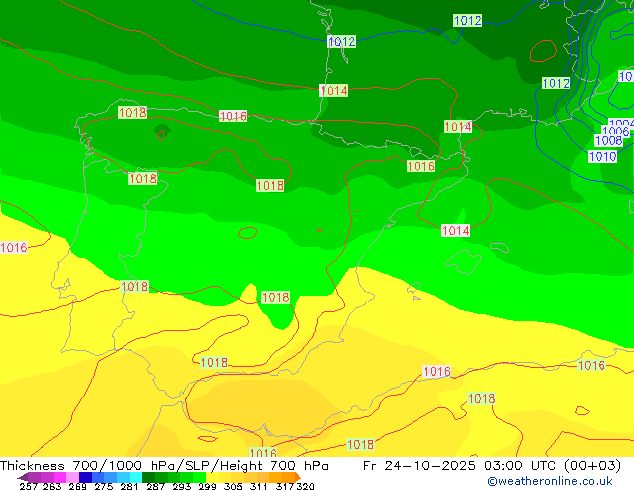This screenshot has width=634, height=490.
Task: Click the legend value 320
Action: 305,486
